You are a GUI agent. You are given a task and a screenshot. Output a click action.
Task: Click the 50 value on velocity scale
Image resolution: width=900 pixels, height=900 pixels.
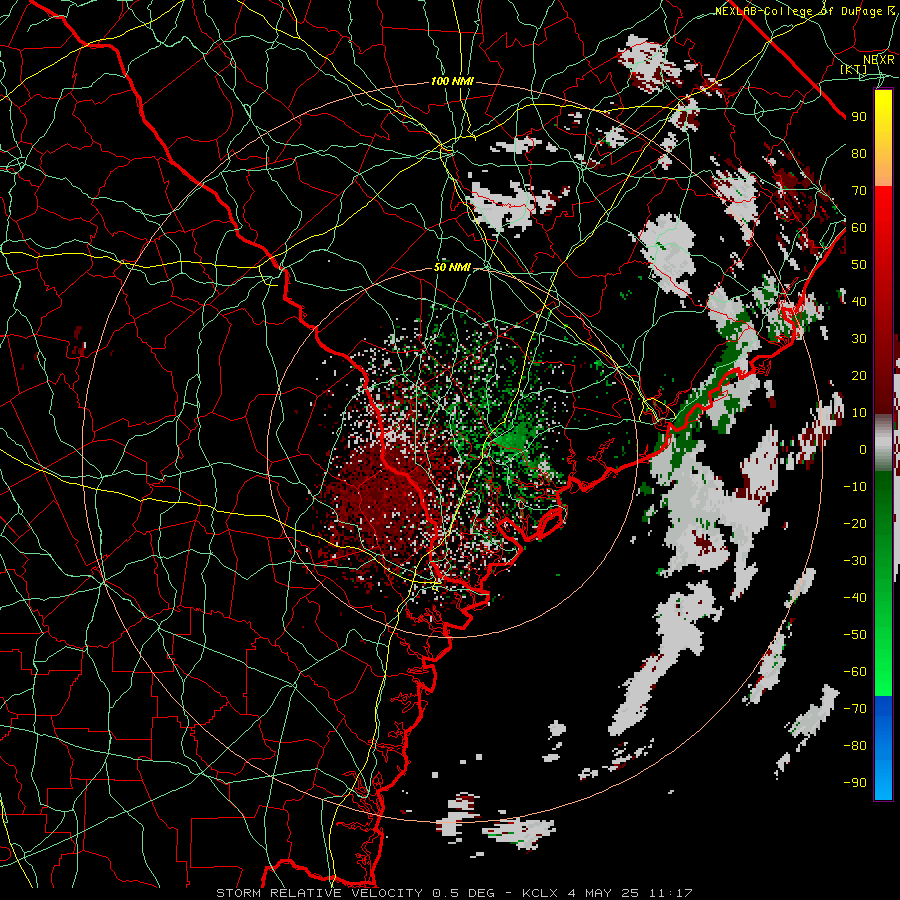(x=859, y=265)
